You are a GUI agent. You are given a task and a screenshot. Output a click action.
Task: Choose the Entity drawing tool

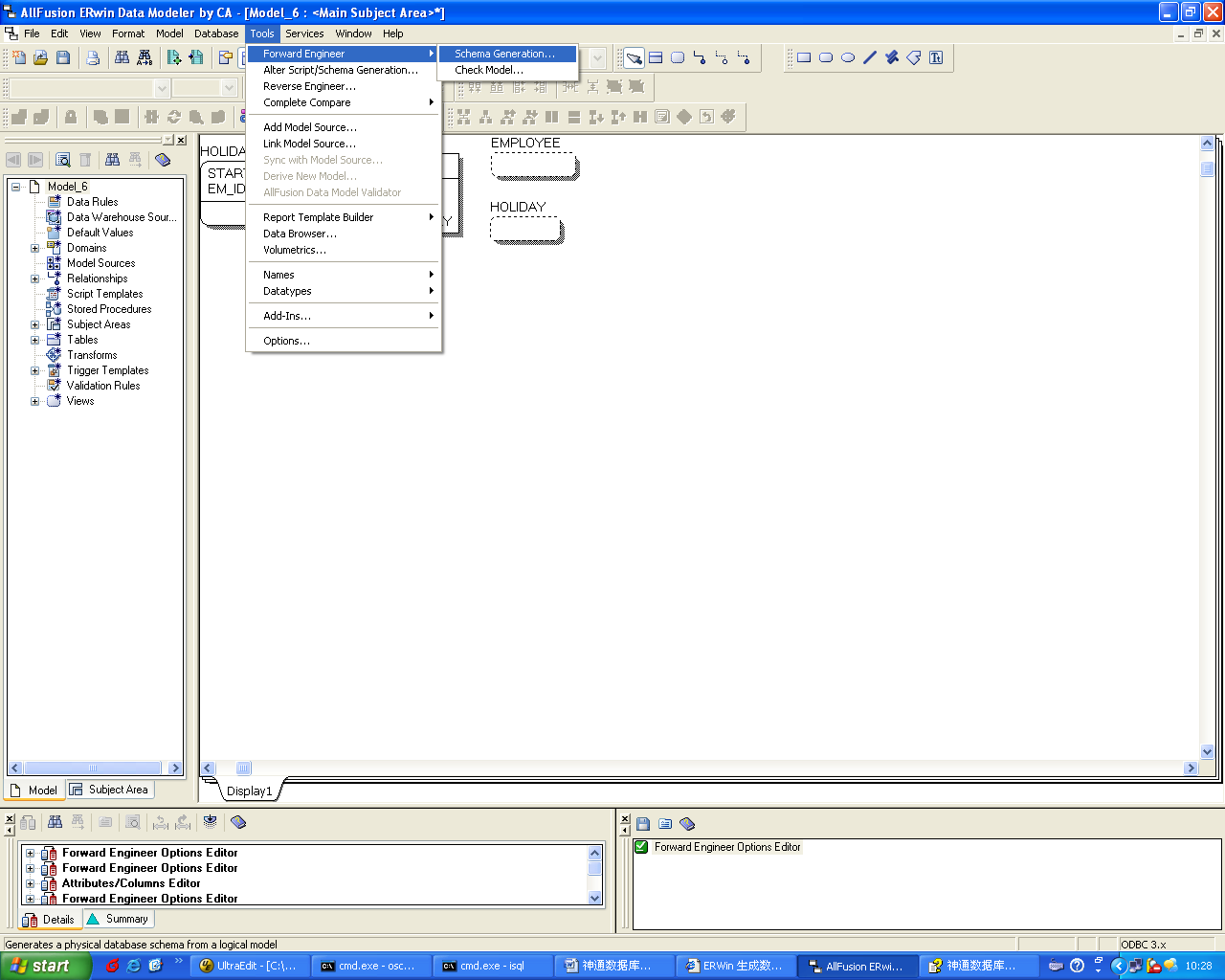point(656,58)
